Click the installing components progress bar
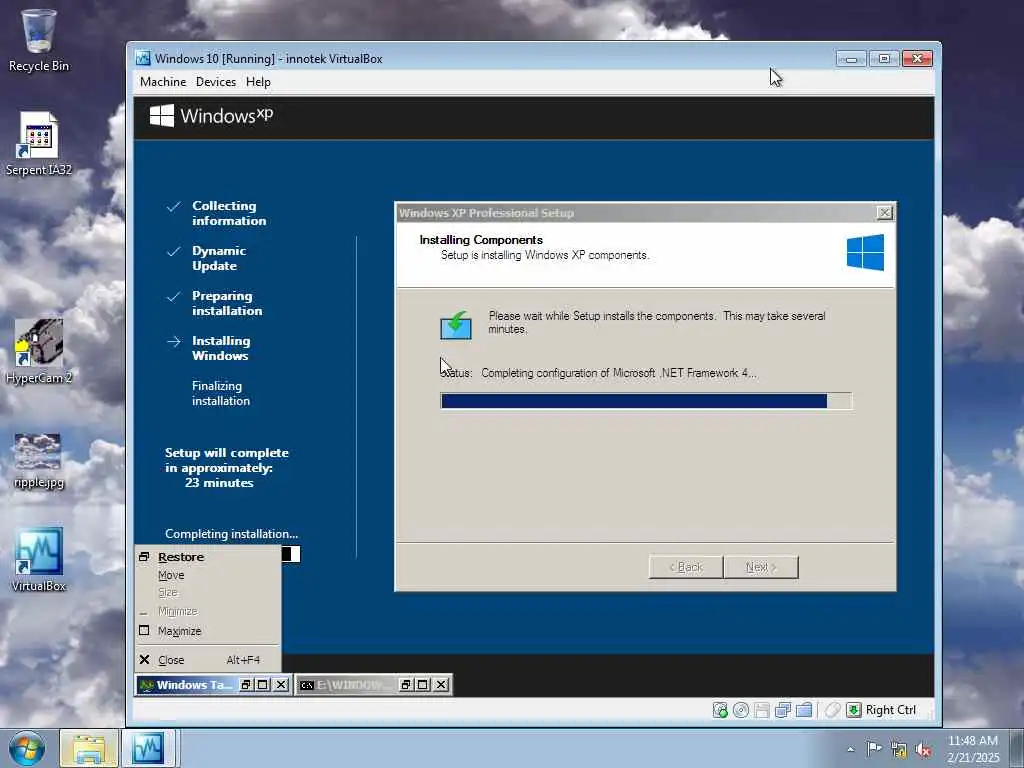 tap(646, 401)
